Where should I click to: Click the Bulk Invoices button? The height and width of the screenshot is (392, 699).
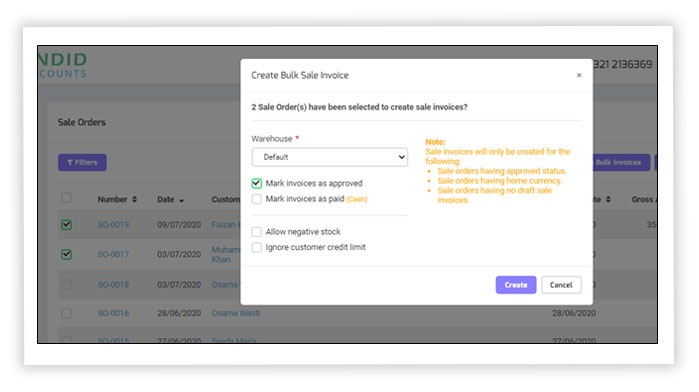(x=620, y=163)
